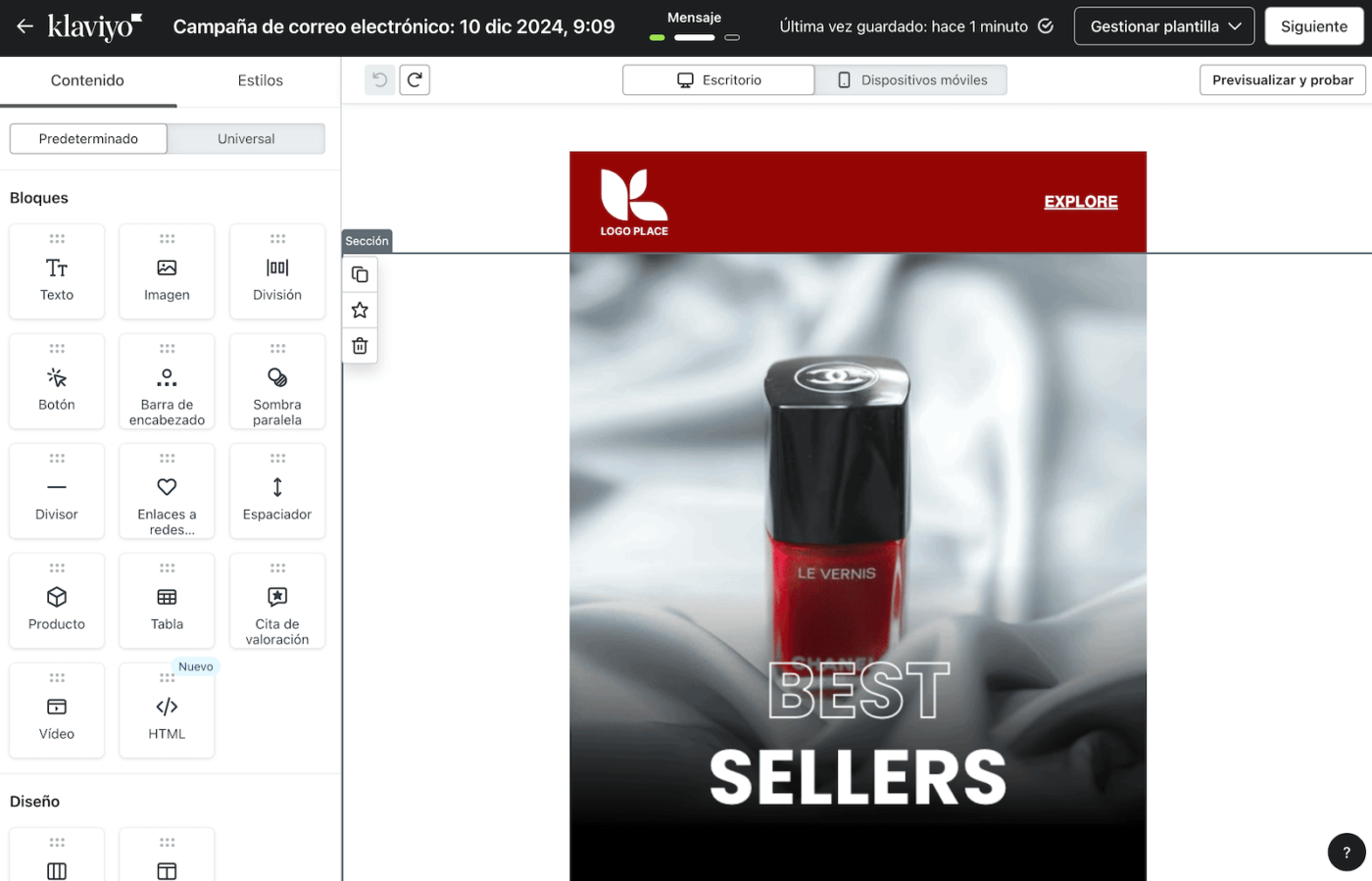
Task: Select the Texto block
Action: [x=57, y=271]
